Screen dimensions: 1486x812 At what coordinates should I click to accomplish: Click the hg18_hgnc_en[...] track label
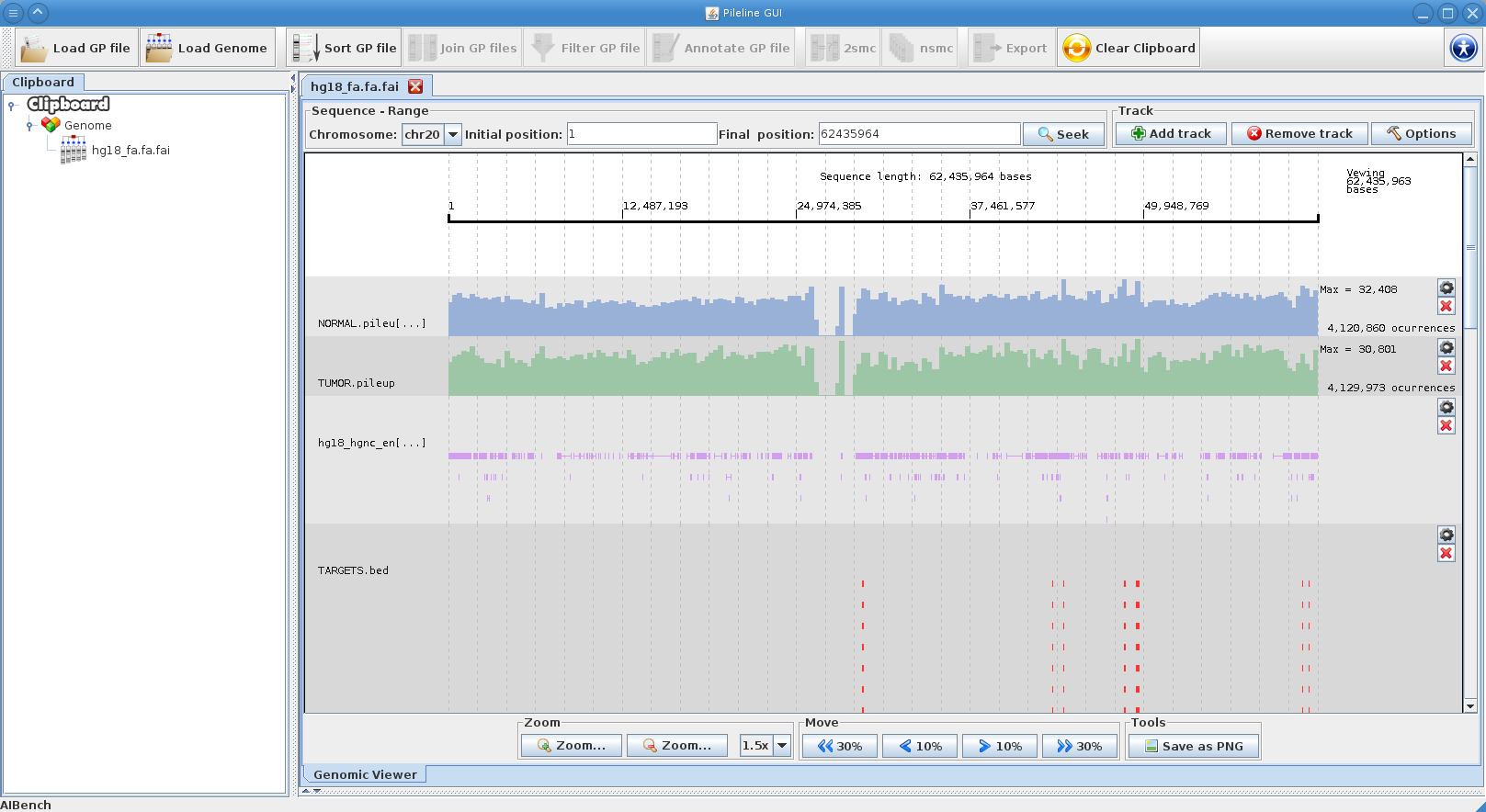tap(372, 443)
